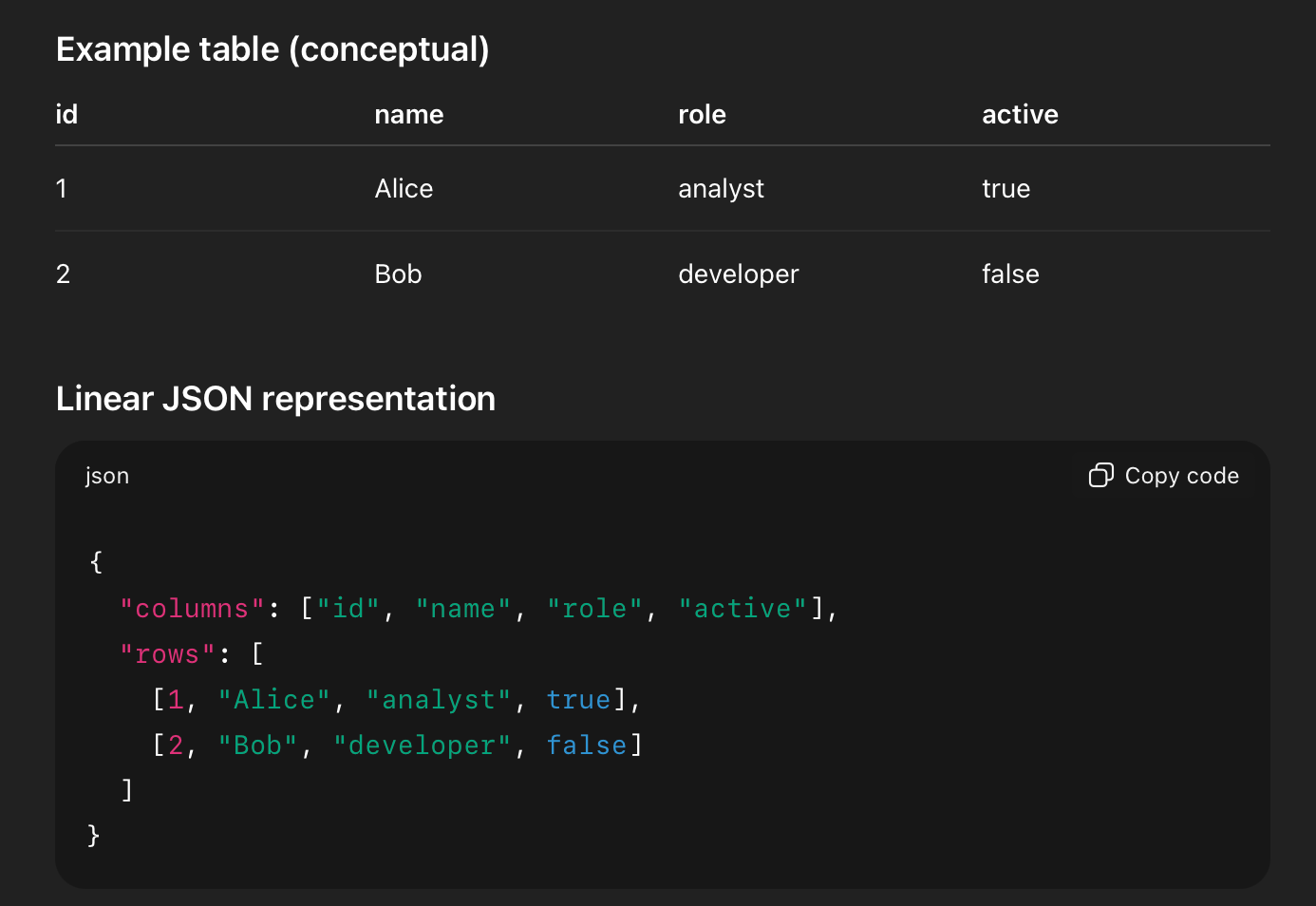Screen dimensions: 1316x906
Task: Select the Alice cell in the table
Action: [x=404, y=189]
